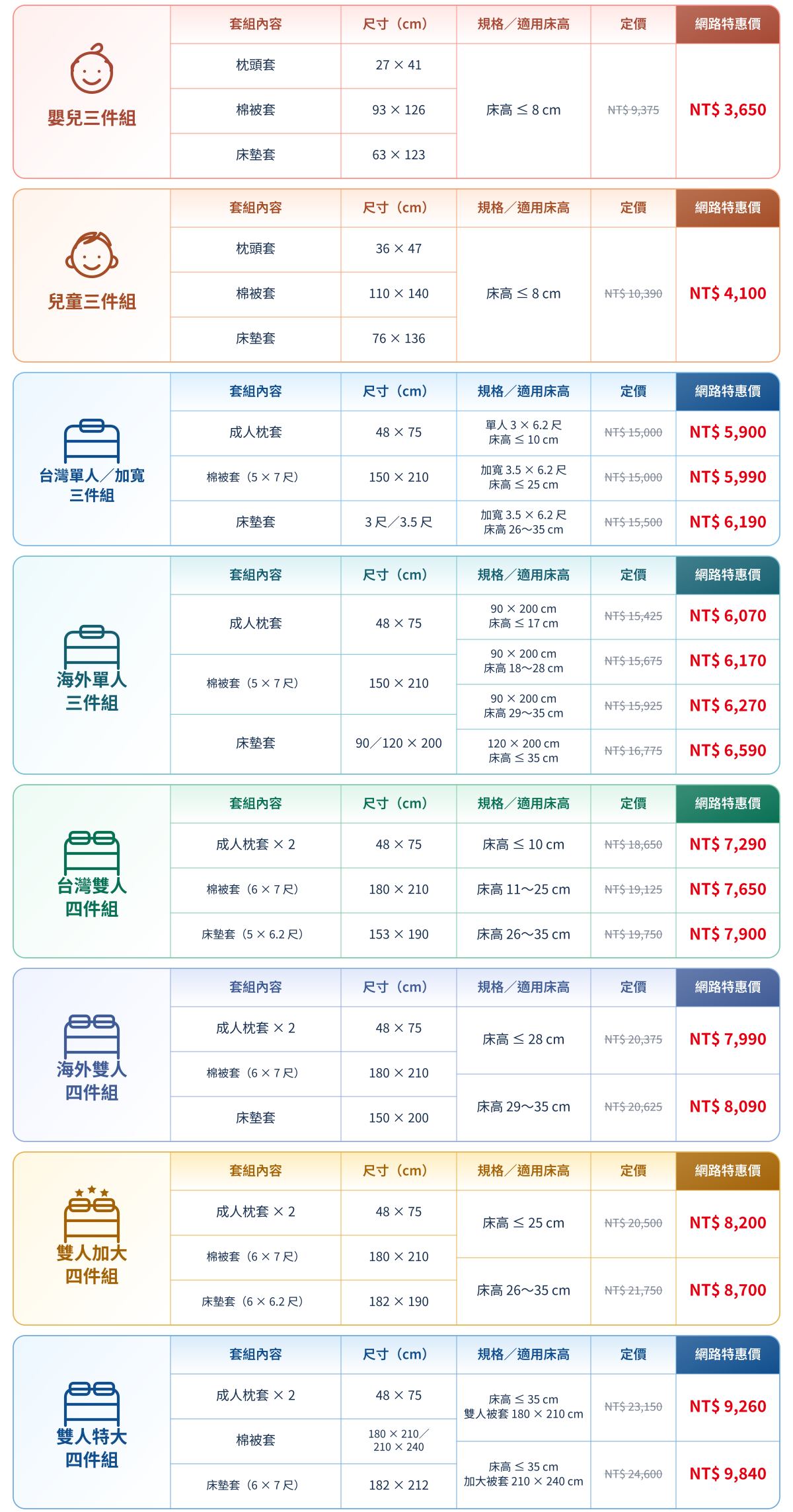
Task: Click the child face icon for 兒童三件組
Action: [92, 254]
